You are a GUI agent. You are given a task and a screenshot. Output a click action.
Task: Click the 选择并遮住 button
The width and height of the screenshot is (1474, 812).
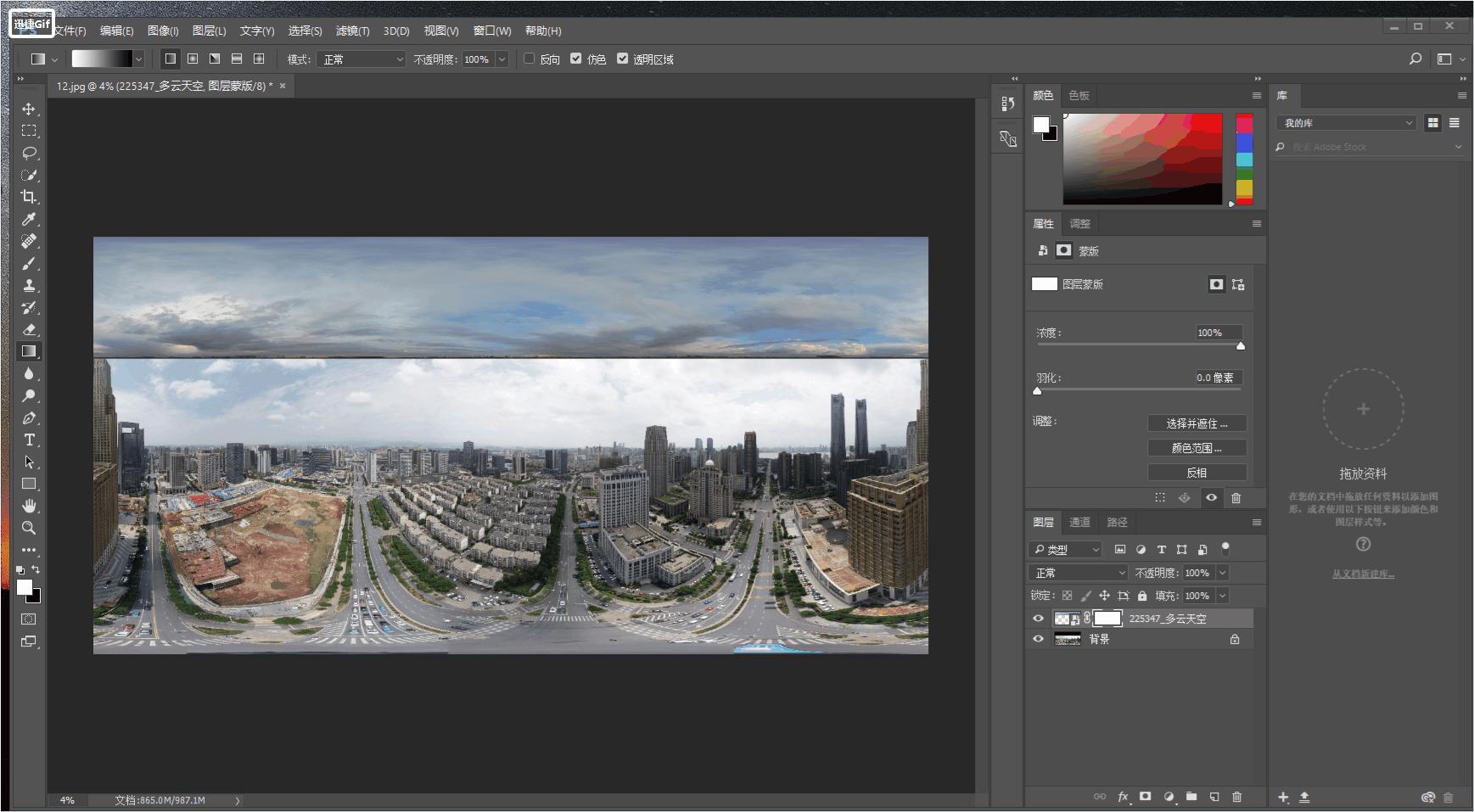pyautogui.click(x=1197, y=423)
